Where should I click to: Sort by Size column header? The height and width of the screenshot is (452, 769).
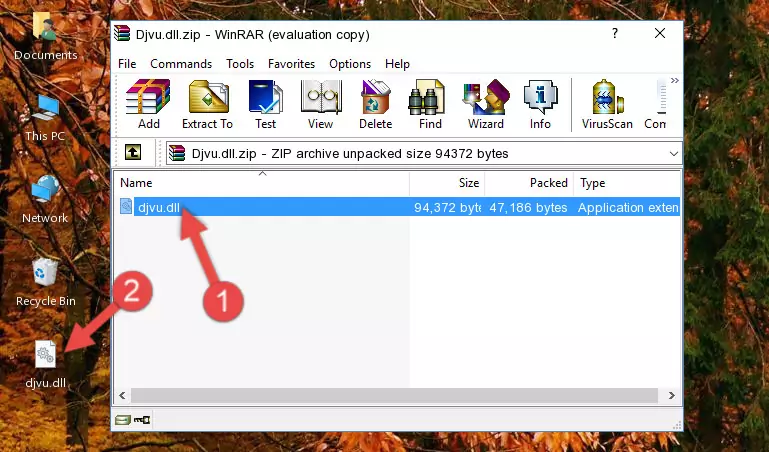click(x=447, y=183)
